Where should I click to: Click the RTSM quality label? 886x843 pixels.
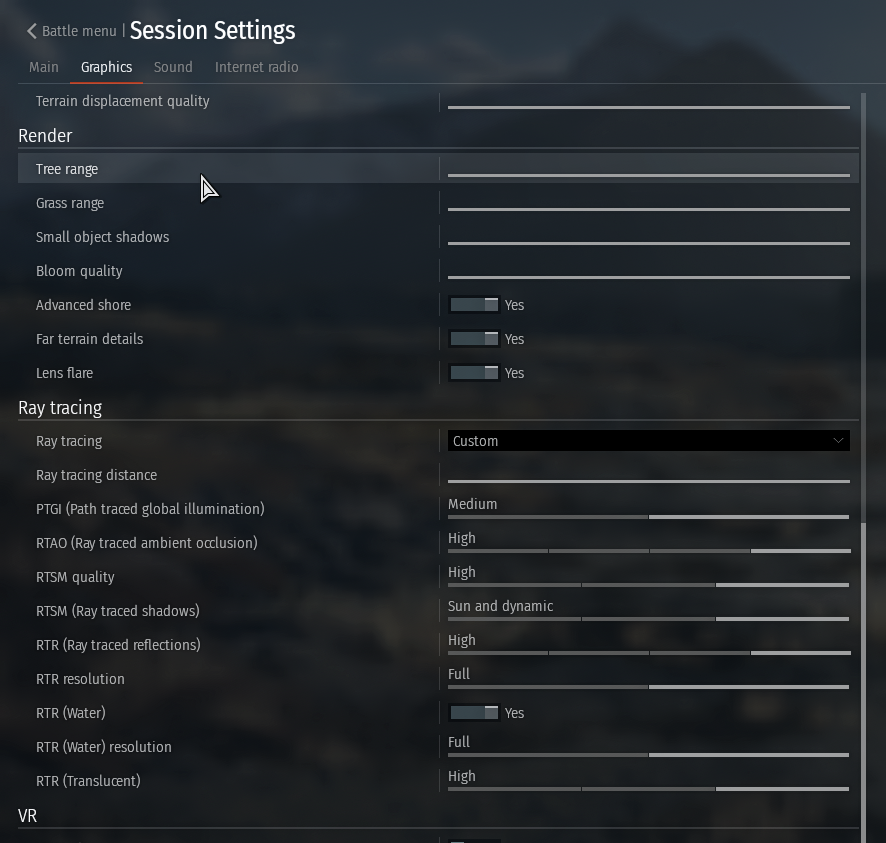coord(75,577)
